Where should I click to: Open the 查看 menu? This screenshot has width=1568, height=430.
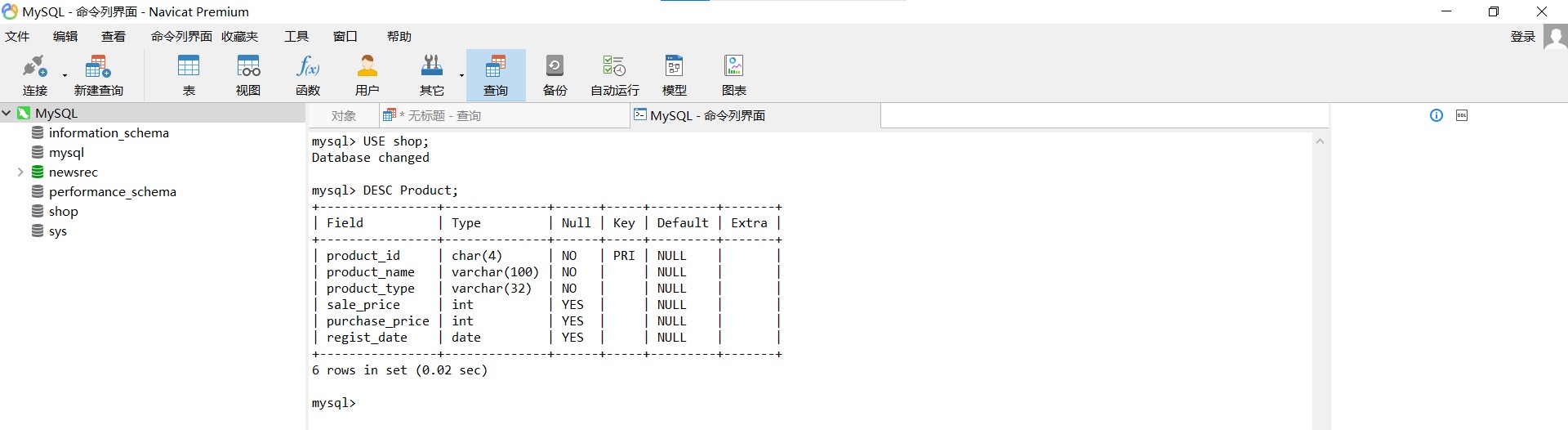tap(114, 37)
